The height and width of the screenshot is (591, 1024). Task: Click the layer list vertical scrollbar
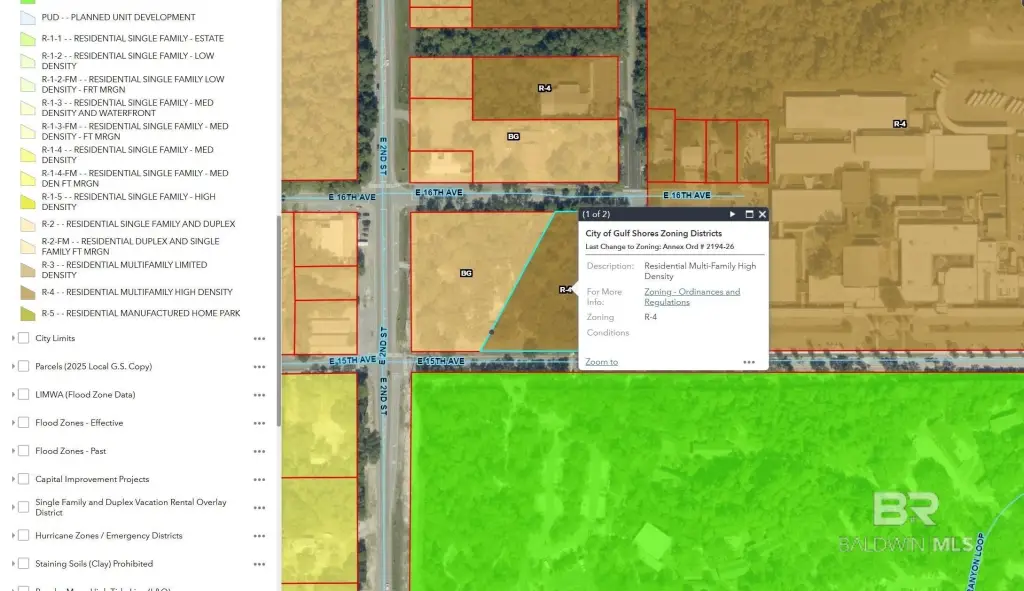277,320
